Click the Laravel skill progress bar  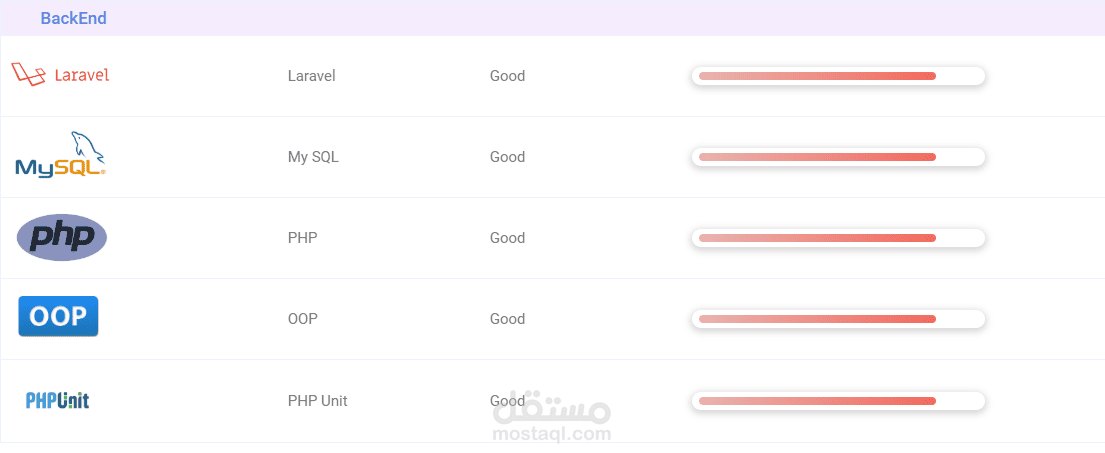pos(838,76)
